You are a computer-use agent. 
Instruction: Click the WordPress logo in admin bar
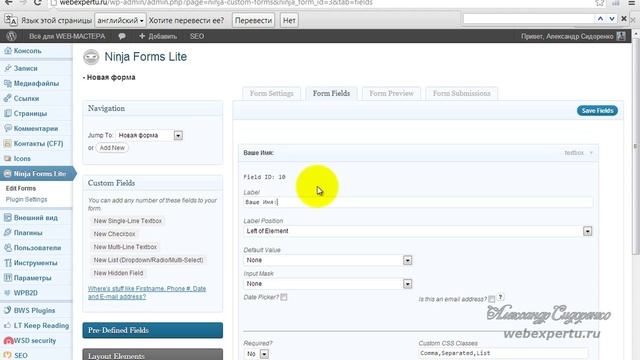tap(11, 36)
